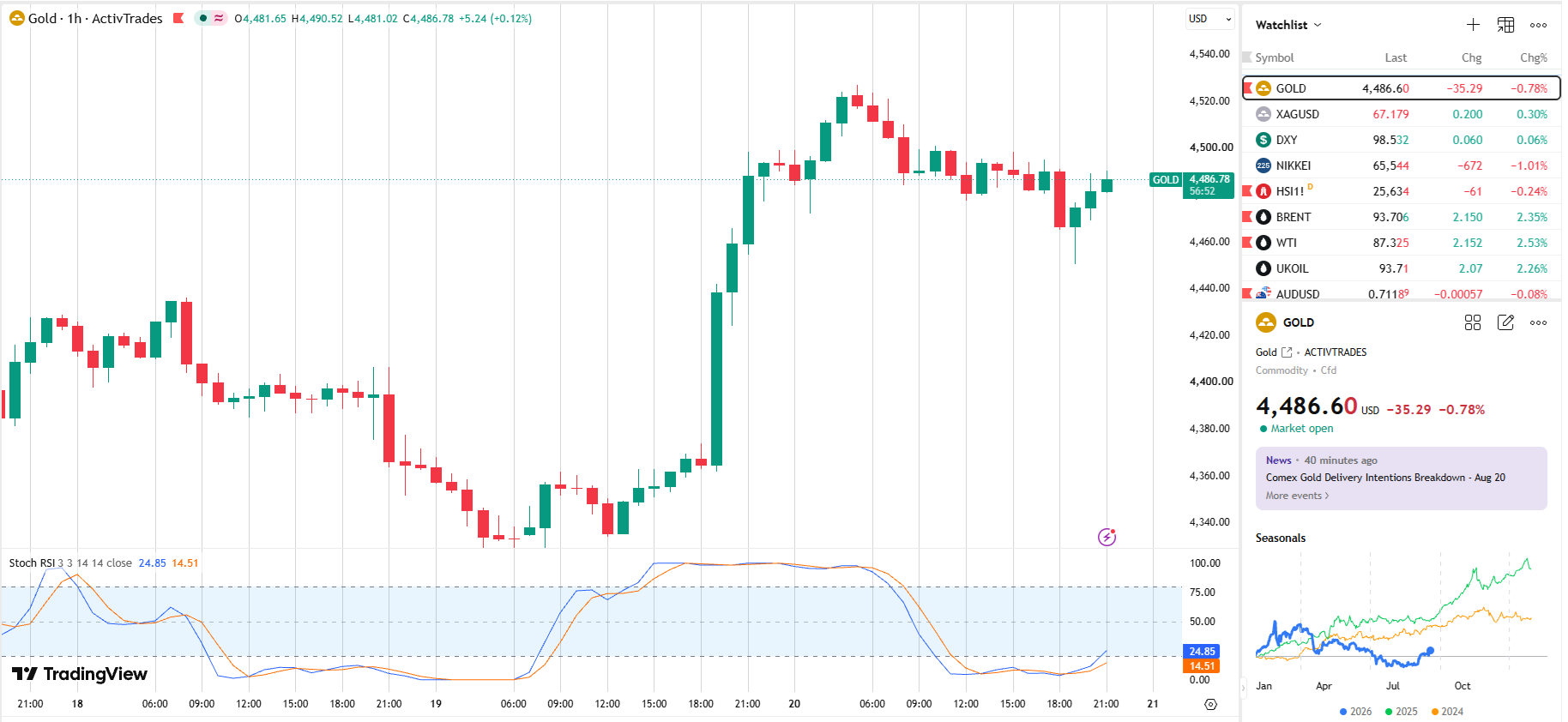The height and width of the screenshot is (722, 1568).
Task: Open the GOLD notes edit icon
Action: (1505, 322)
